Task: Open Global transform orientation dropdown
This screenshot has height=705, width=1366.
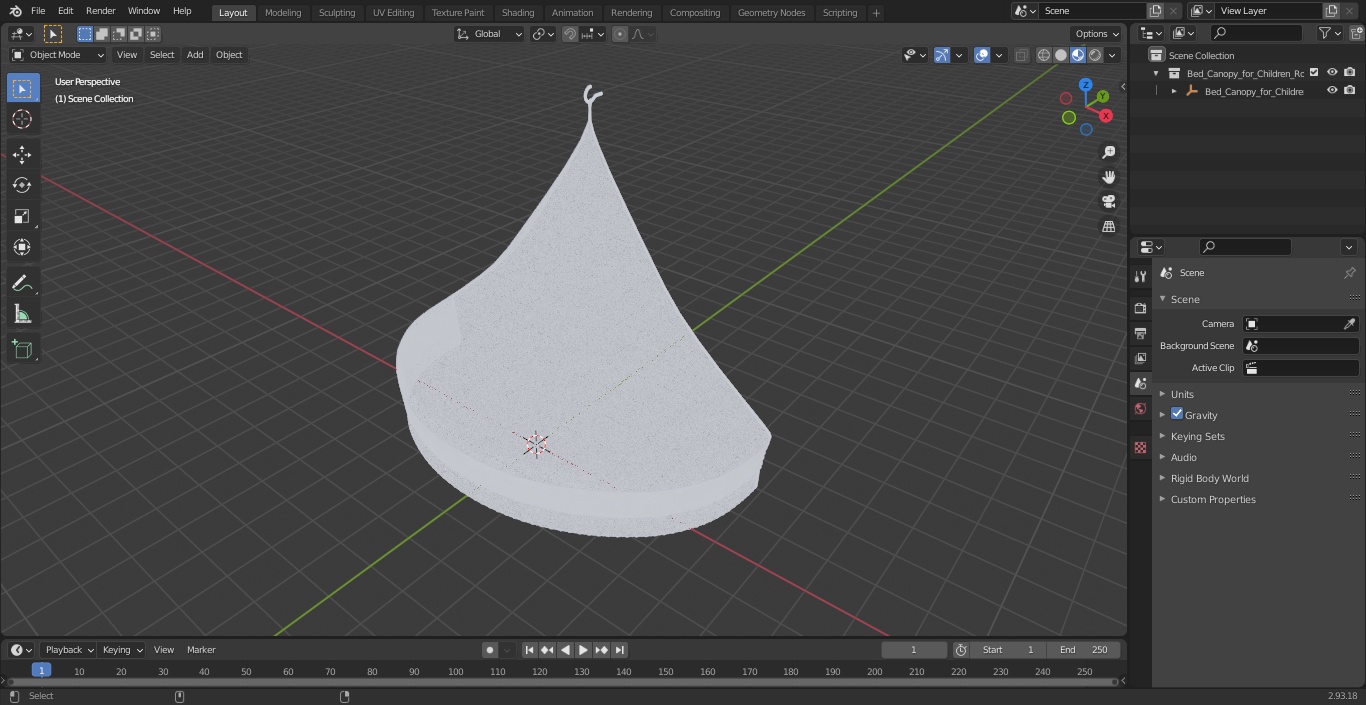Action: coord(490,34)
